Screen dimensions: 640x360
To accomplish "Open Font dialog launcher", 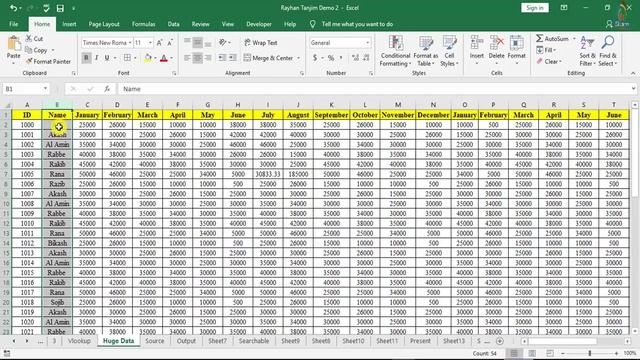I will (x=174, y=73).
